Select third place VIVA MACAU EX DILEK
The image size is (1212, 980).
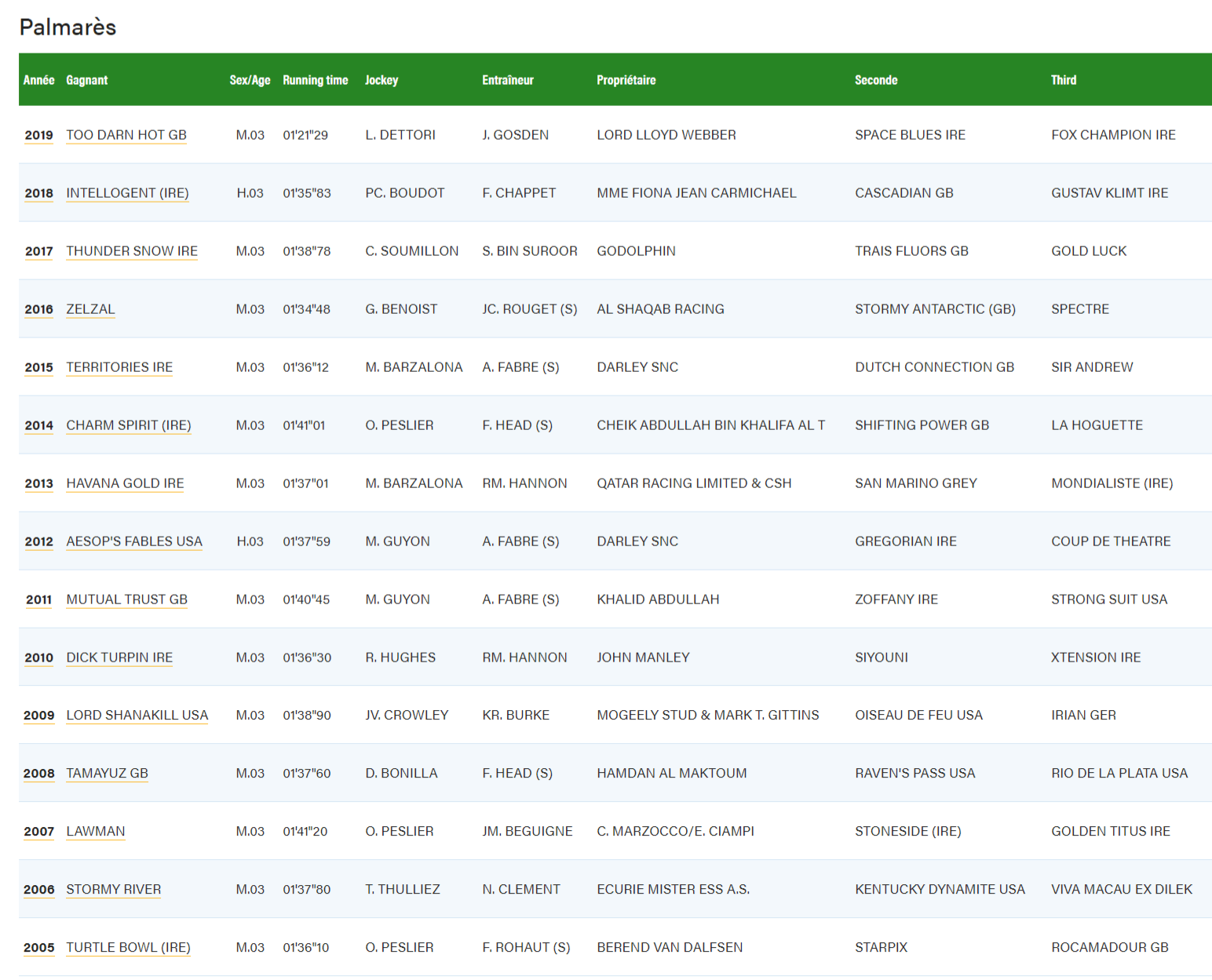tap(1122, 890)
